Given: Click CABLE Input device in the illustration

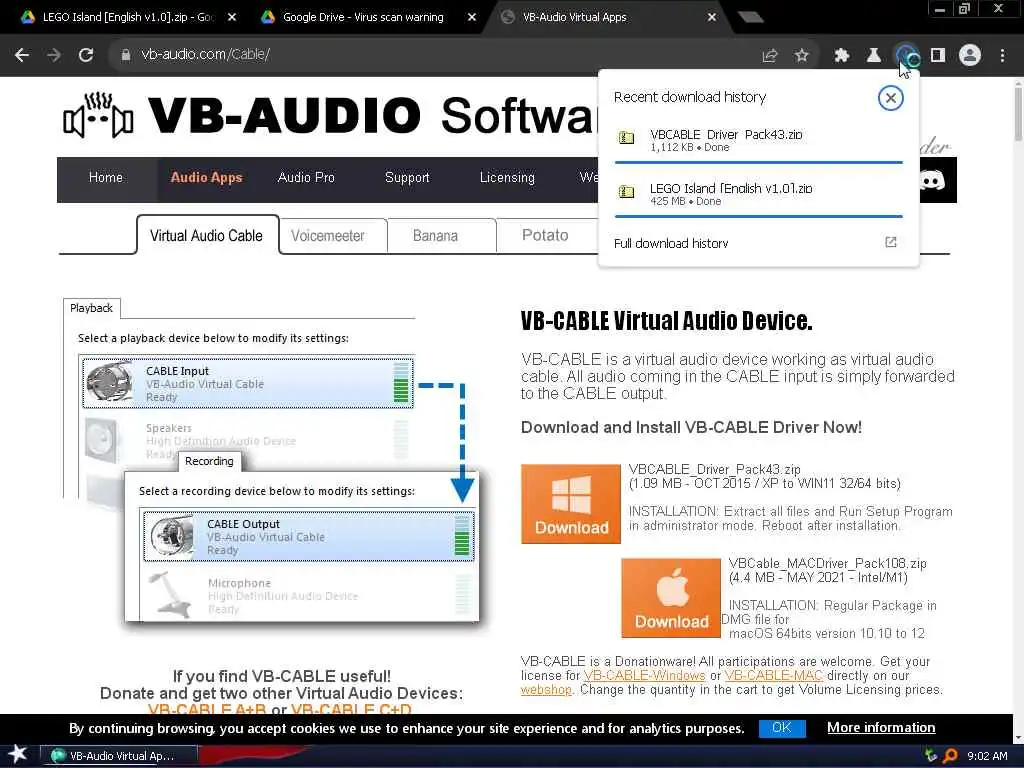Looking at the screenshot, I should pos(248,383).
